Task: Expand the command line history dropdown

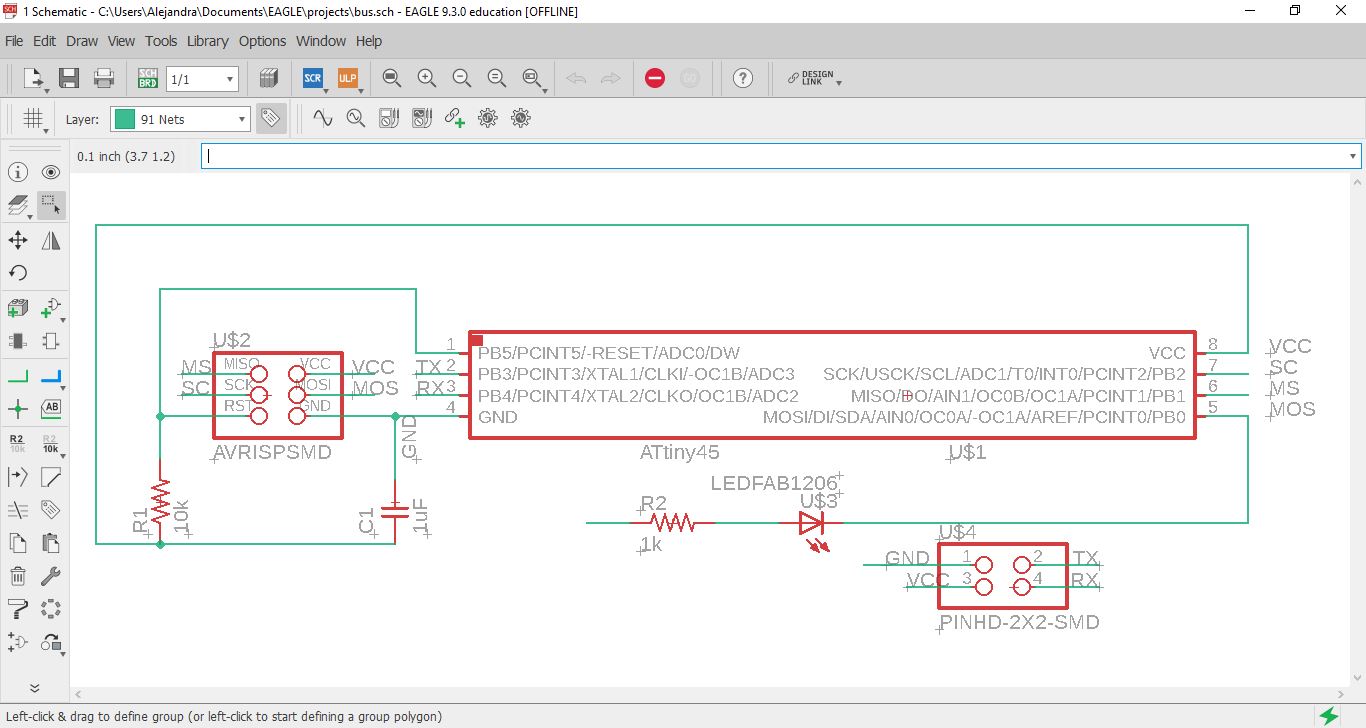Action: tap(1353, 156)
